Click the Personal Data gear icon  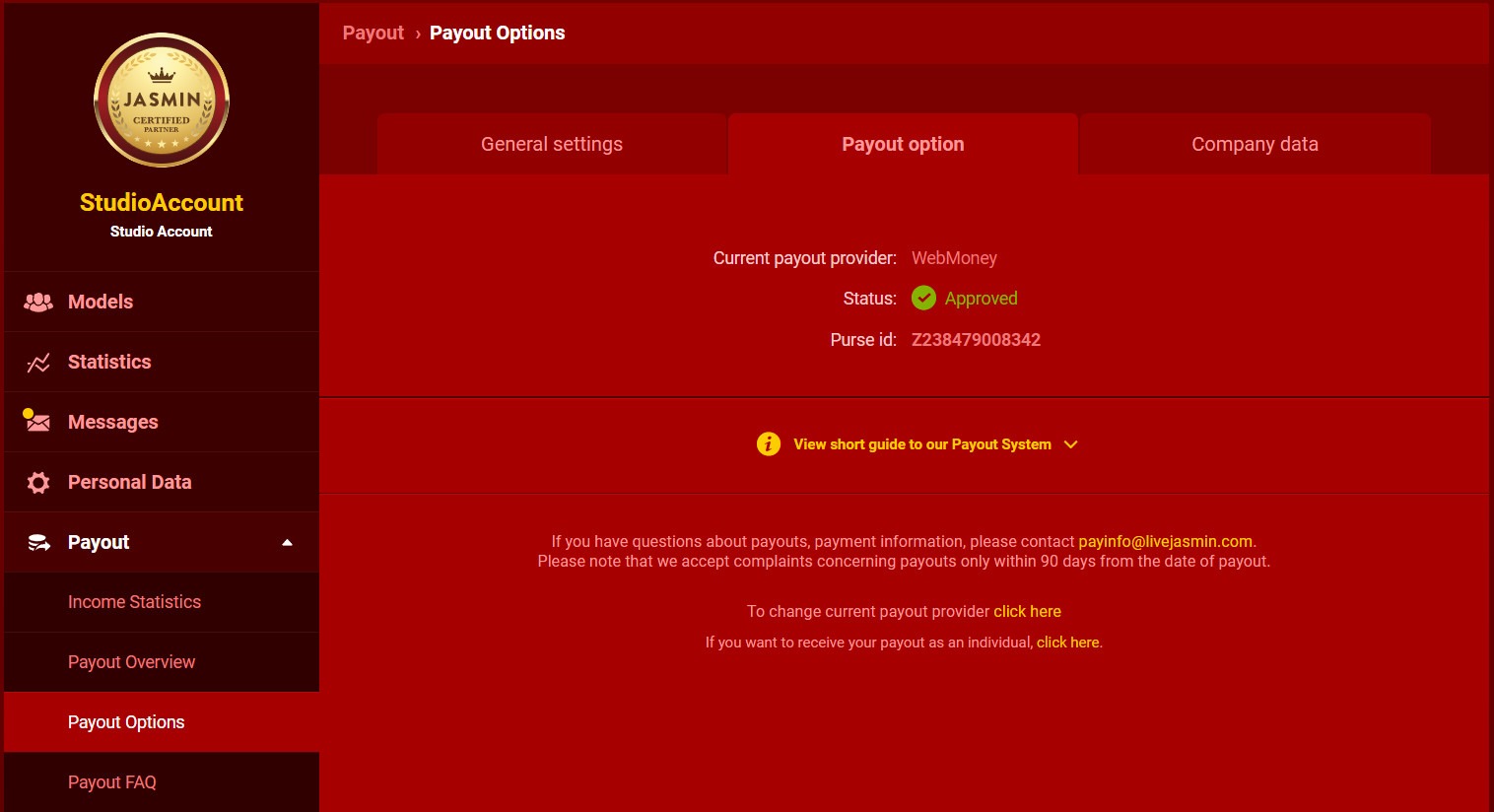(x=38, y=482)
